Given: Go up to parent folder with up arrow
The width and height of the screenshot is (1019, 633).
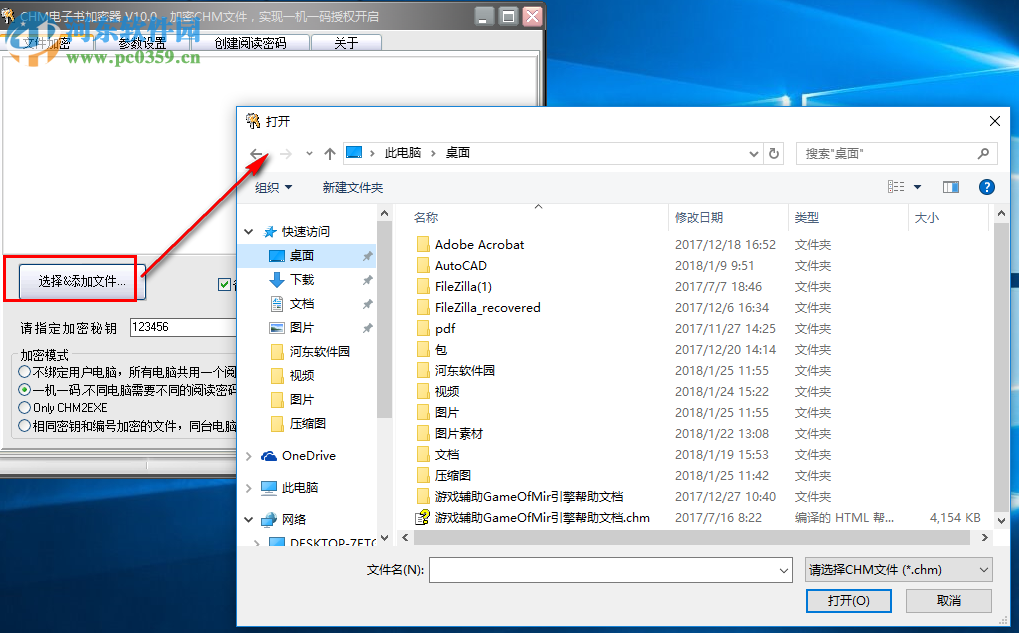Looking at the screenshot, I should click(330, 154).
